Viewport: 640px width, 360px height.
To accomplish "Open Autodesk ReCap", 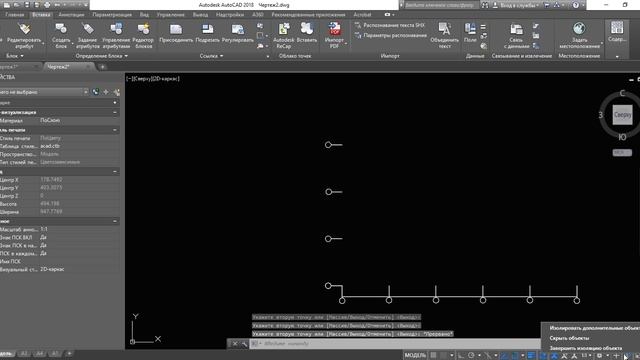I will pos(283,35).
